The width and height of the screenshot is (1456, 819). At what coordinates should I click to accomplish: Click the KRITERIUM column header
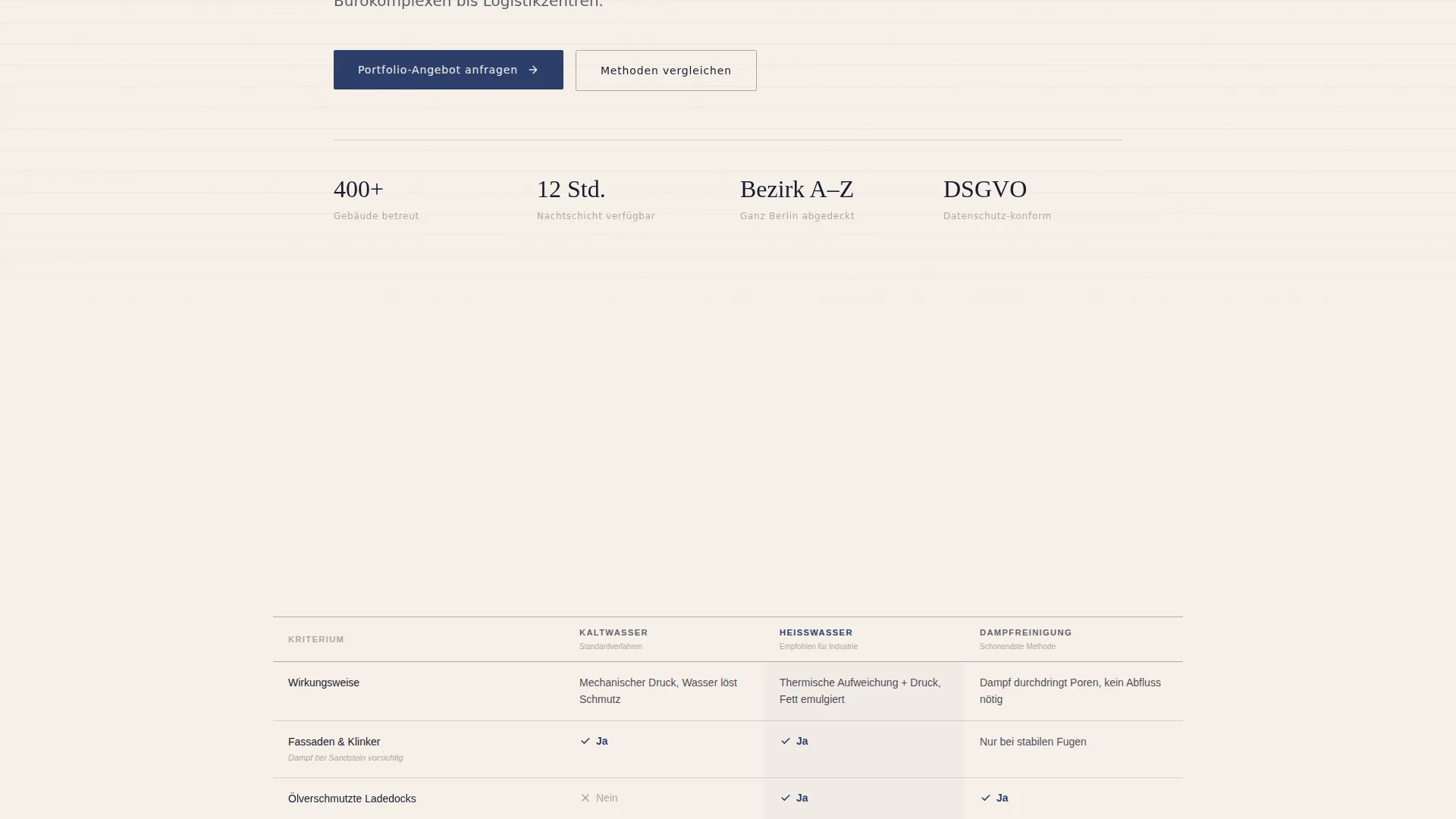(x=316, y=639)
